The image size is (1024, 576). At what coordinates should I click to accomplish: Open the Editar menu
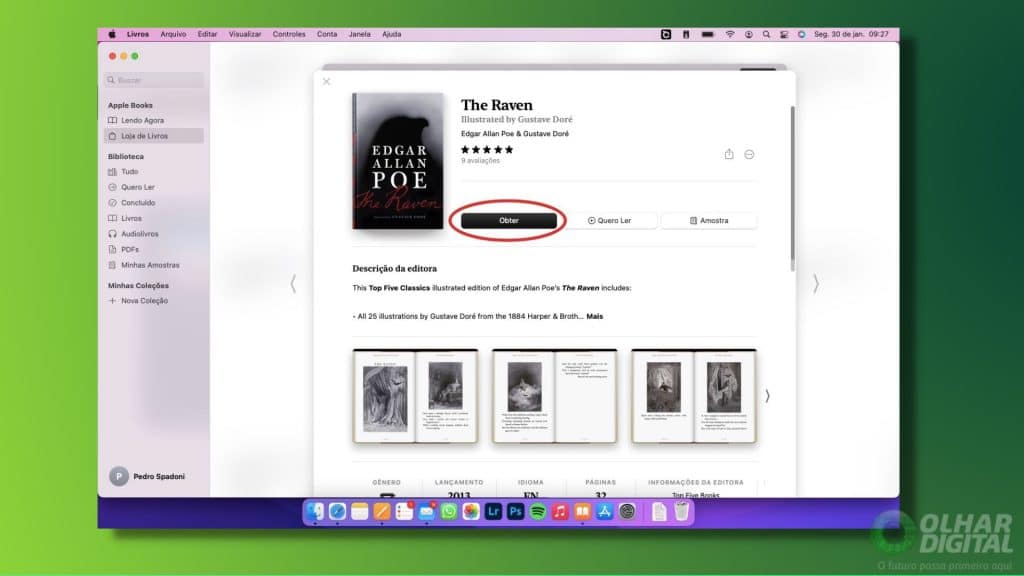(x=207, y=34)
